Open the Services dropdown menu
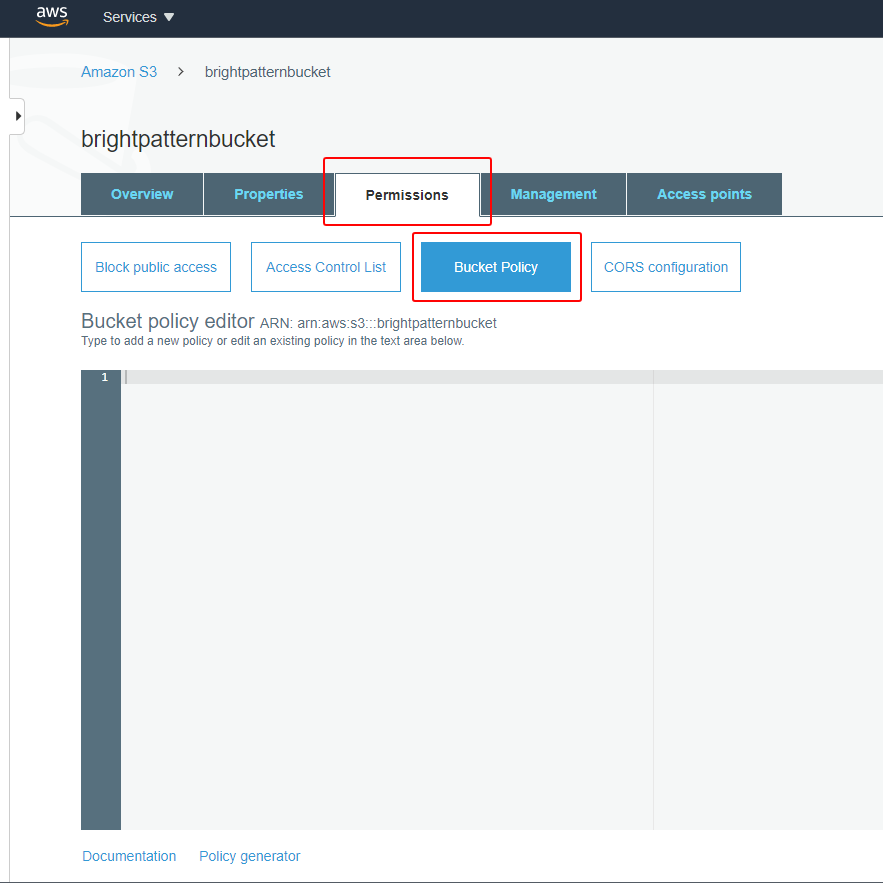The height and width of the screenshot is (883, 883). pyautogui.click(x=138, y=17)
